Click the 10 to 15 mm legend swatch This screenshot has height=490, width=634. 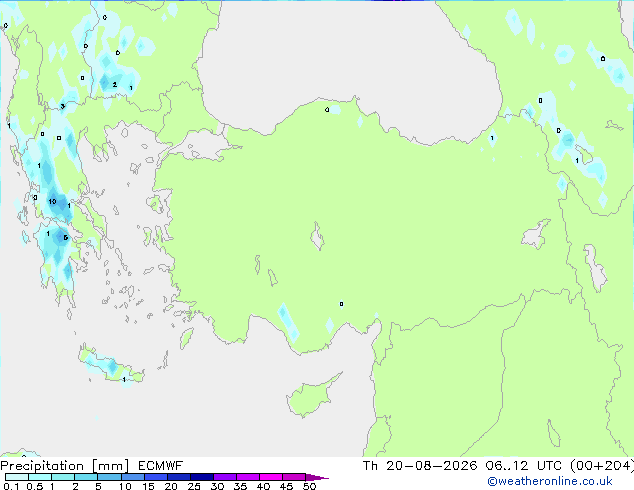[133, 477]
